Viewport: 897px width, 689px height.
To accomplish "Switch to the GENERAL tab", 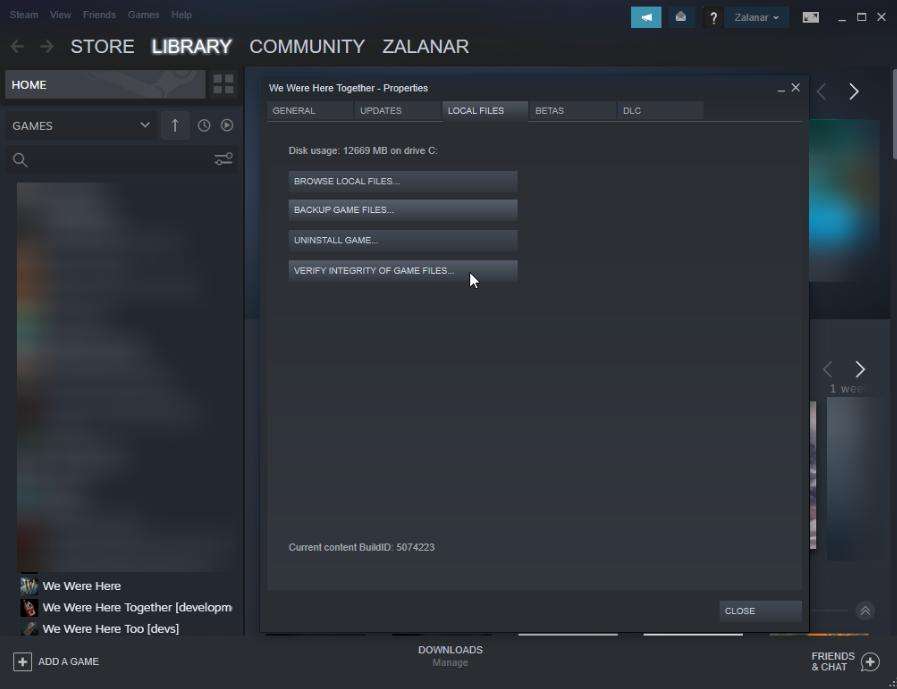I will [309, 110].
